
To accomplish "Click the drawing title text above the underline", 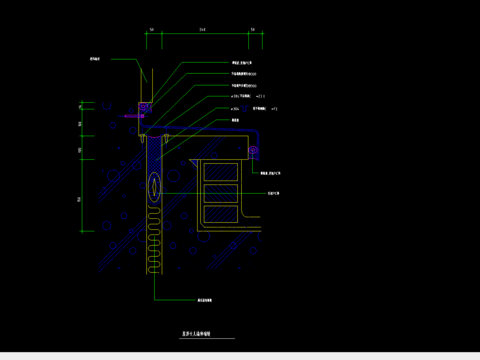I will point(196,334).
